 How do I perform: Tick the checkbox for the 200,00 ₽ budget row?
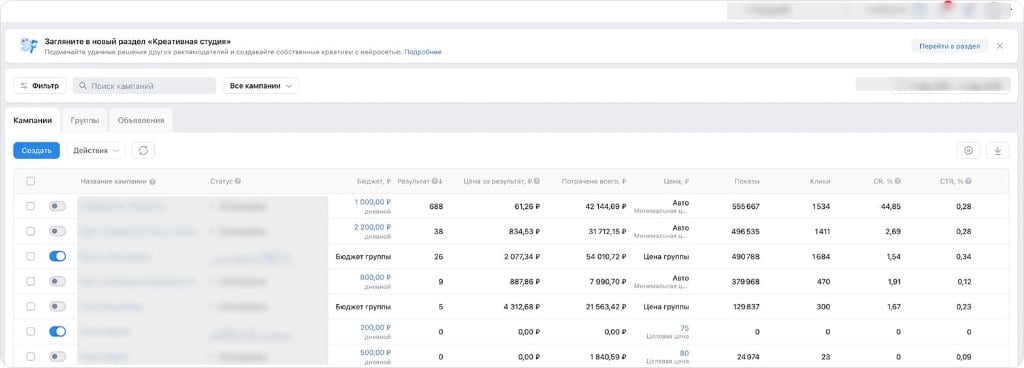point(31,331)
